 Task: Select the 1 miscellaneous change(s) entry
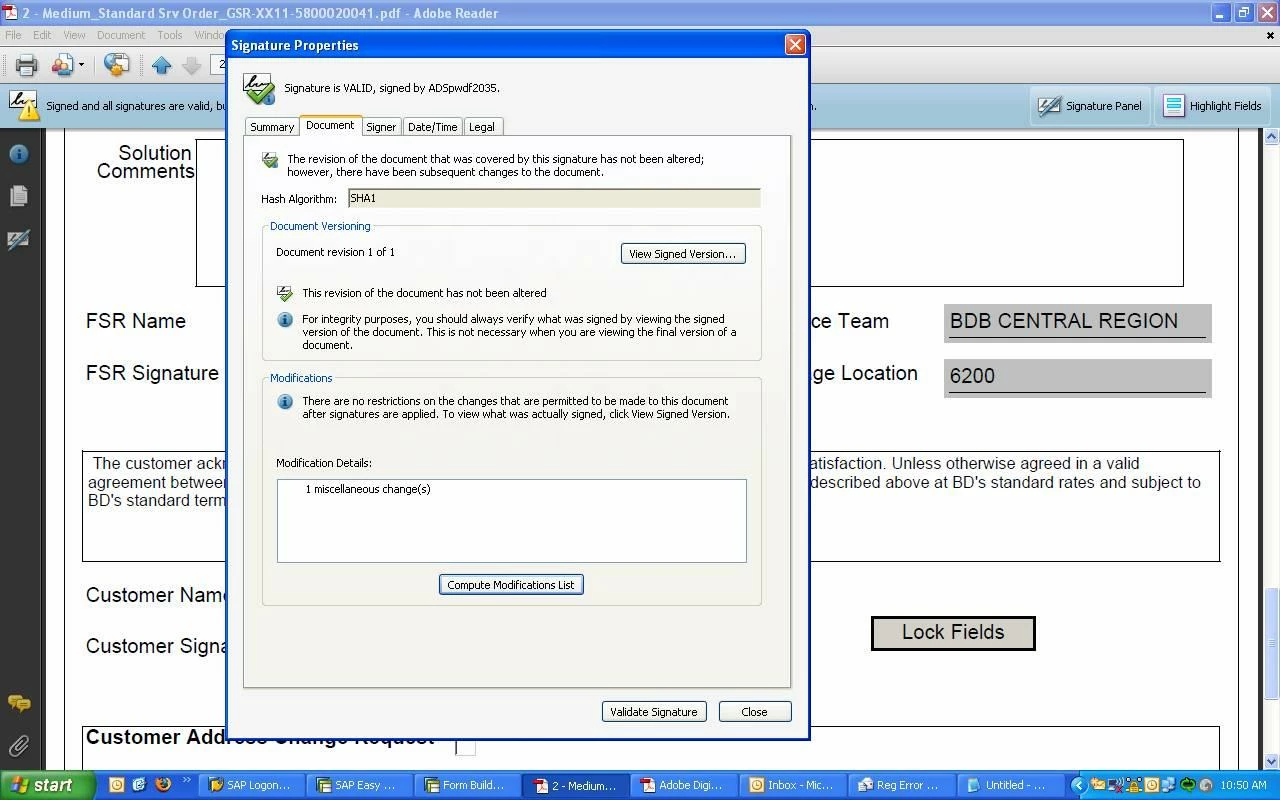point(368,489)
